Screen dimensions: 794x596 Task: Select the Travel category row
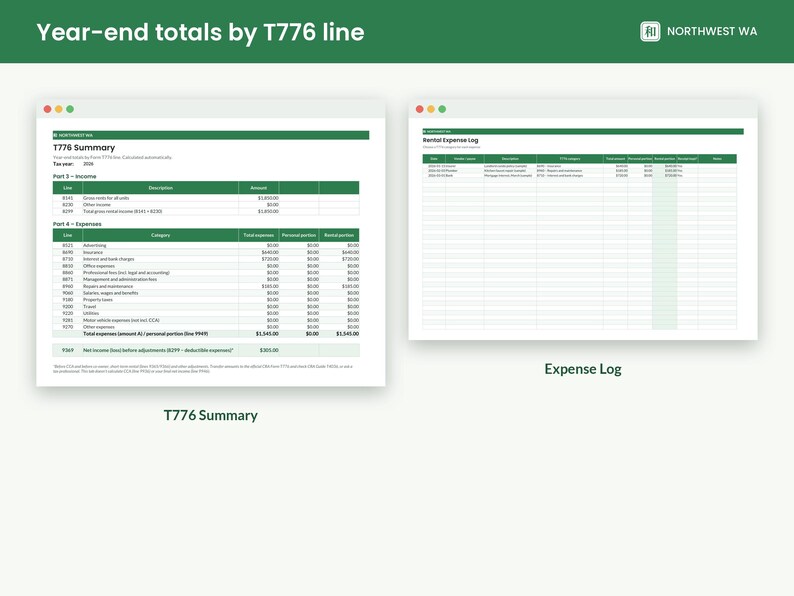tap(206, 306)
